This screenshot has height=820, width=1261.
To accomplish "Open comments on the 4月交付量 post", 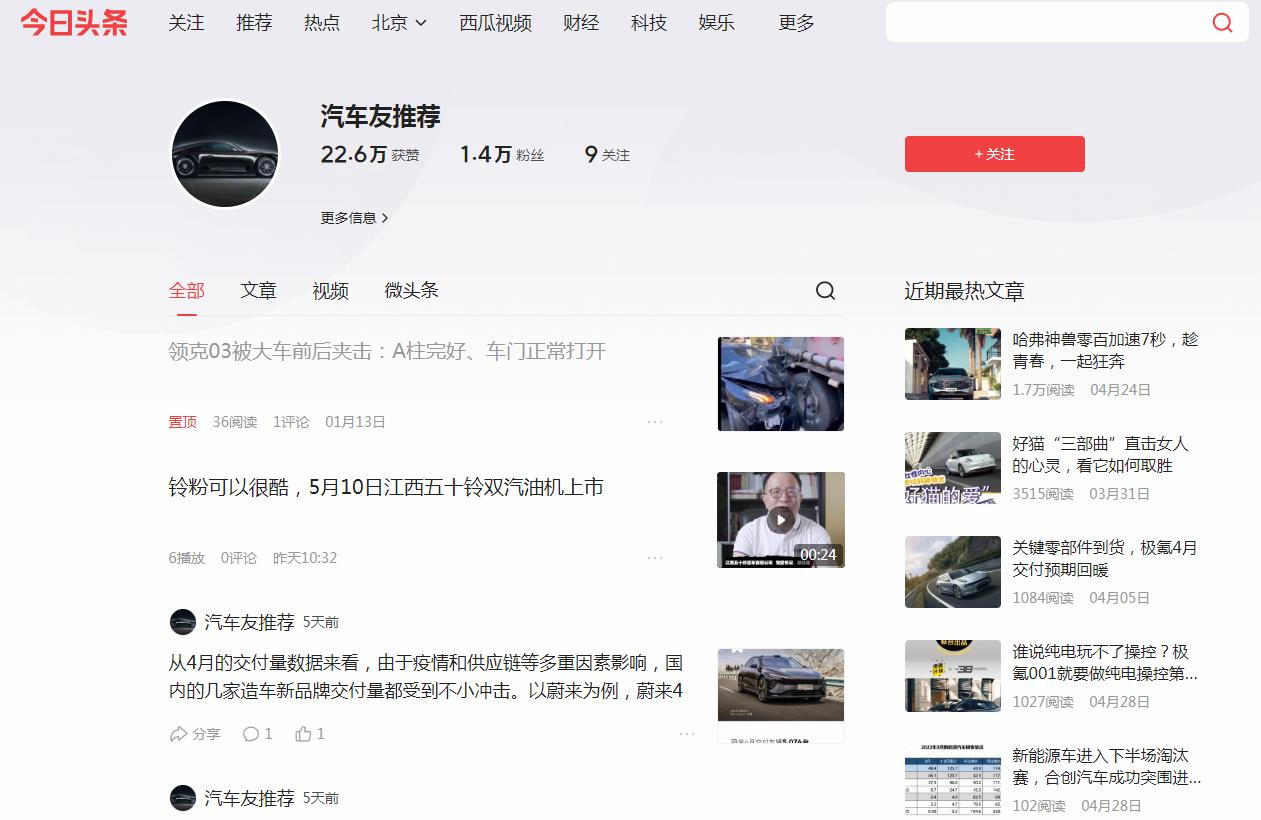I will tap(257, 734).
